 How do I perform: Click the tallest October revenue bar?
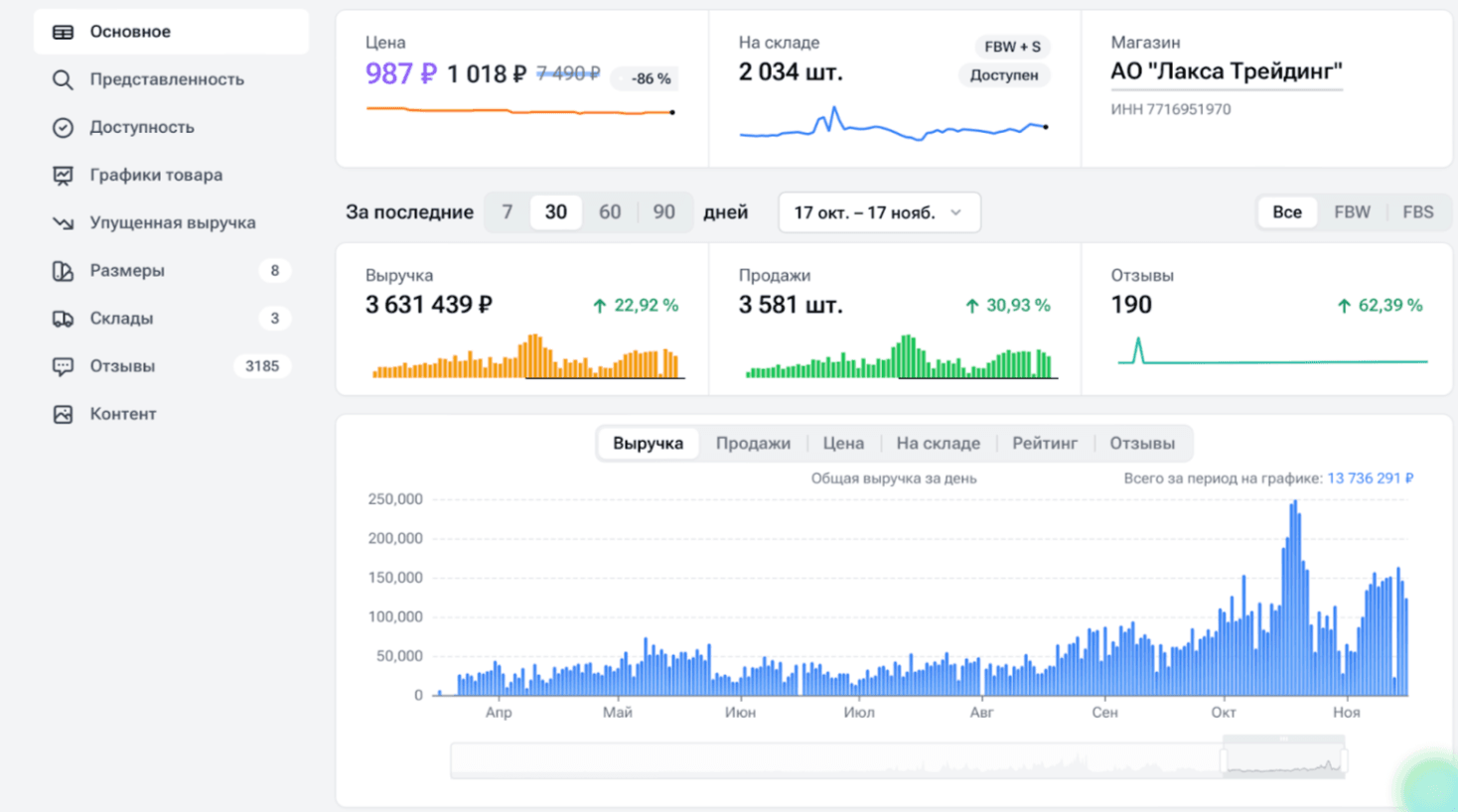click(1295, 598)
